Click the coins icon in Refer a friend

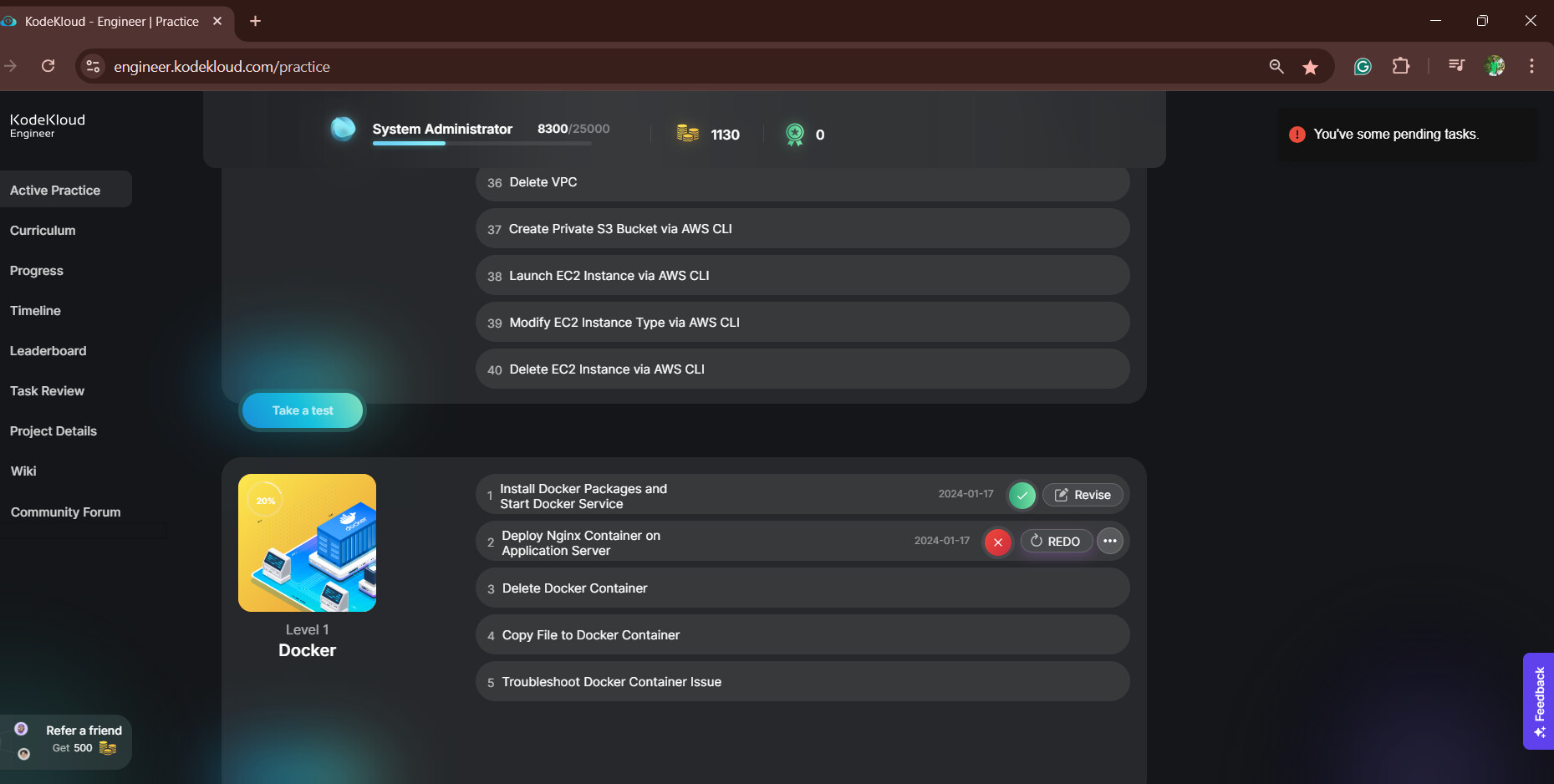[x=108, y=748]
